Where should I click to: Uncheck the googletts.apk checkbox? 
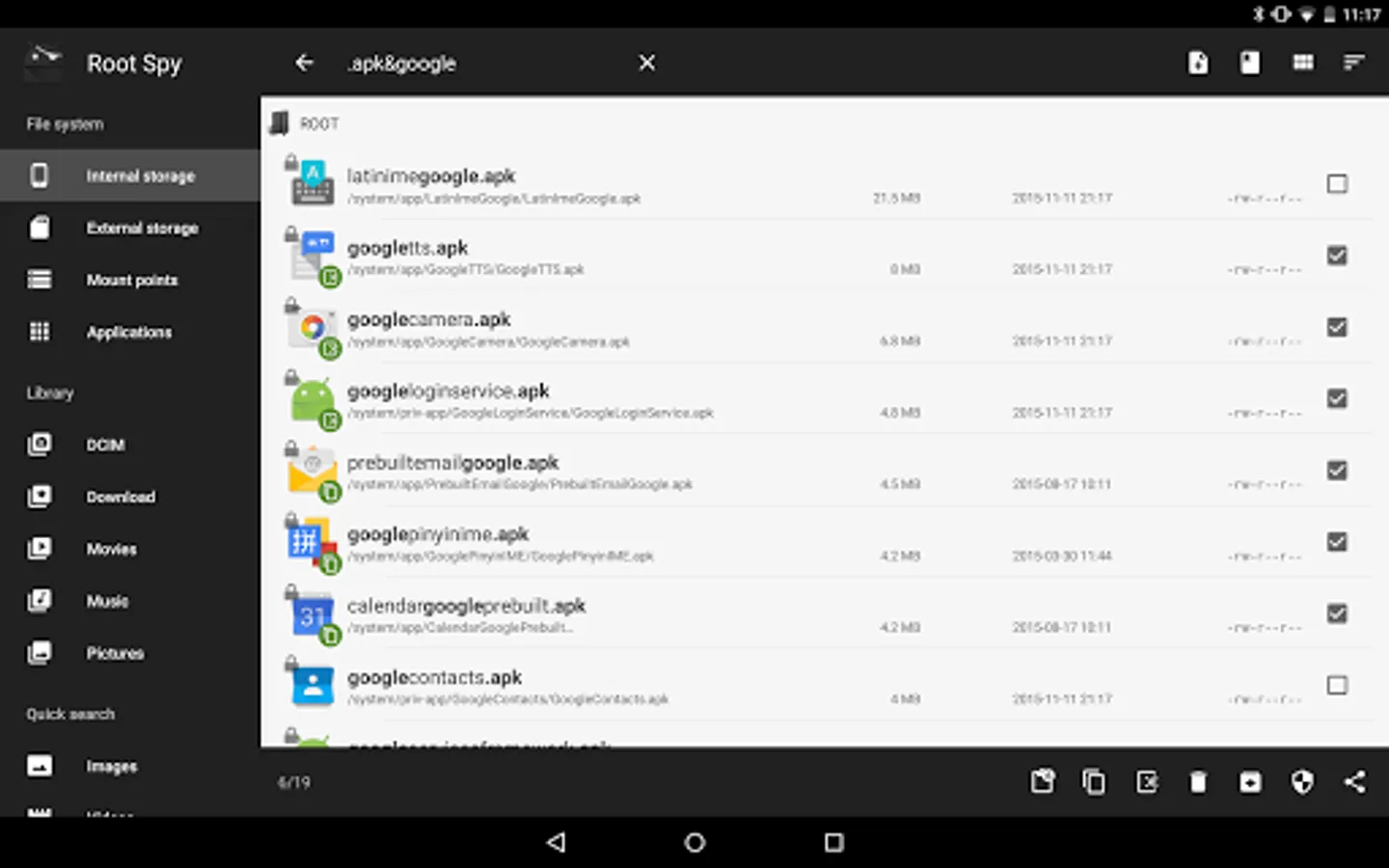pos(1337,255)
